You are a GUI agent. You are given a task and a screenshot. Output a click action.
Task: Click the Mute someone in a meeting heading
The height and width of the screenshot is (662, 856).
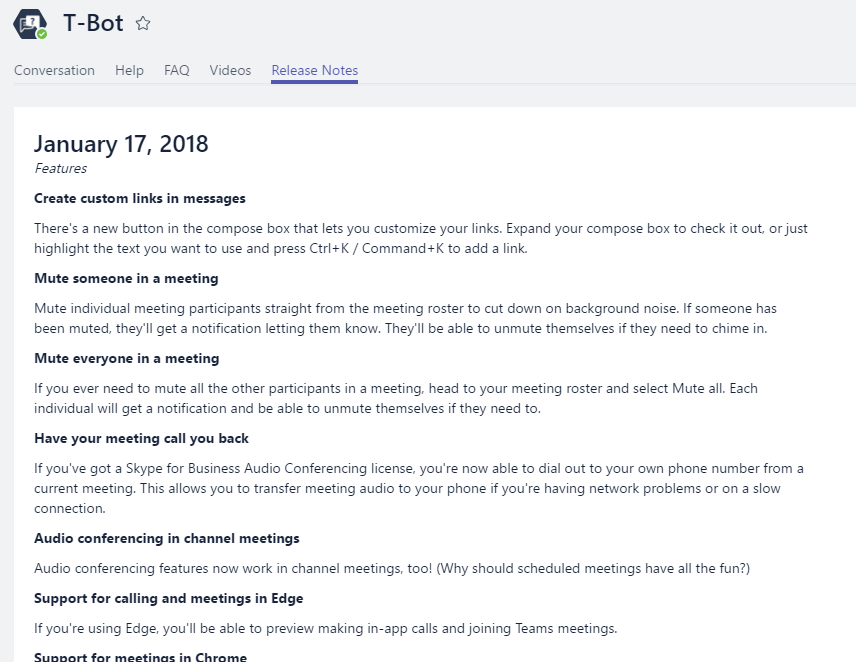(126, 278)
